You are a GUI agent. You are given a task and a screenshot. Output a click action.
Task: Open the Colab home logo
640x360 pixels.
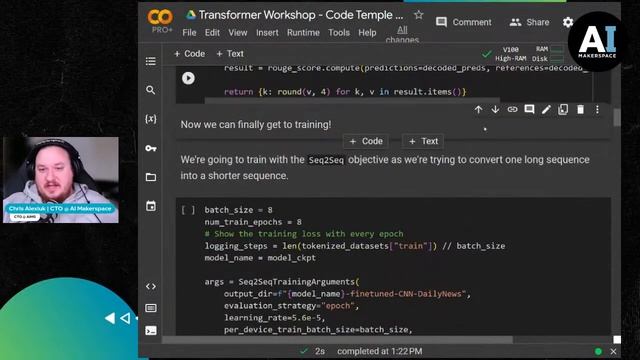coord(160,18)
